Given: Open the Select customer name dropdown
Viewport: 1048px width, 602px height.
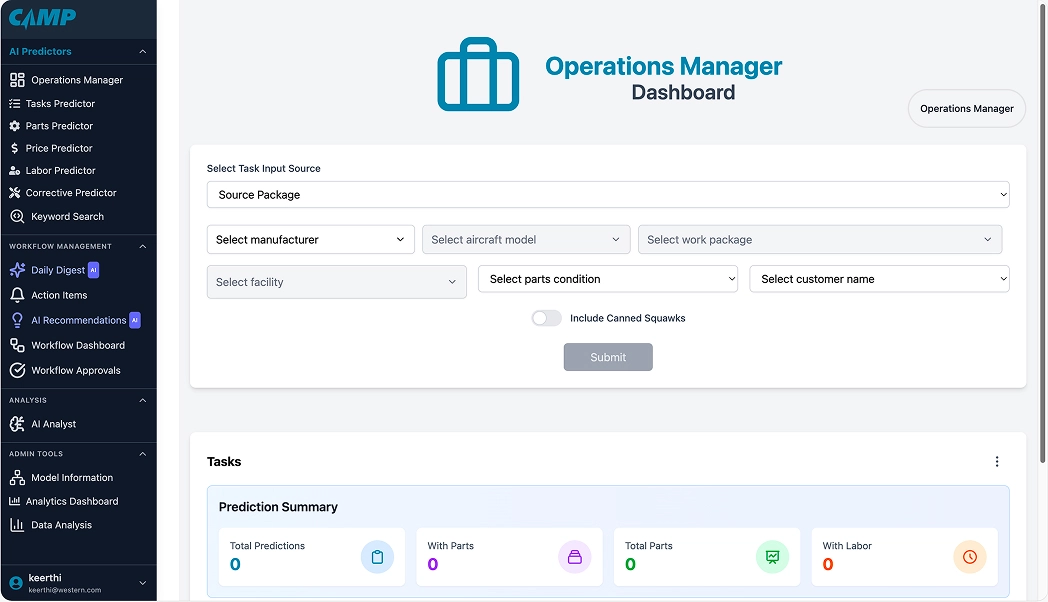Looking at the screenshot, I should 879,279.
